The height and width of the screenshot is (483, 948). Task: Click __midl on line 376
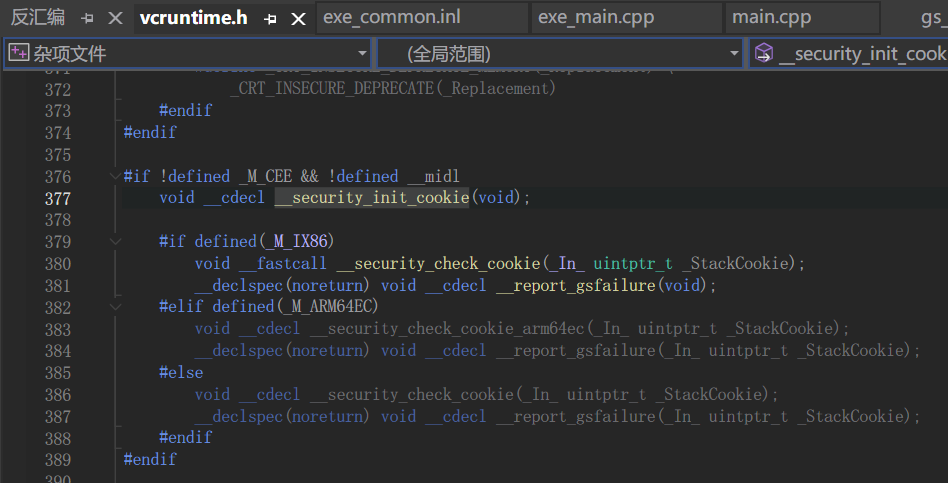(x=433, y=177)
